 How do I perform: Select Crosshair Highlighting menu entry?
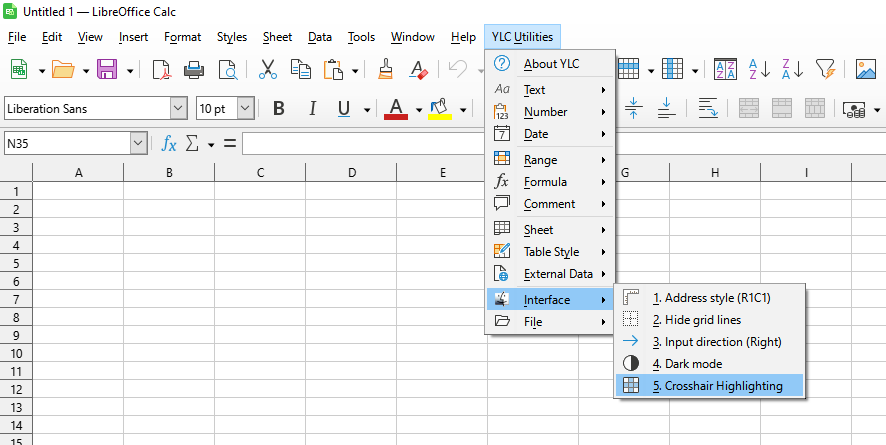(717, 386)
